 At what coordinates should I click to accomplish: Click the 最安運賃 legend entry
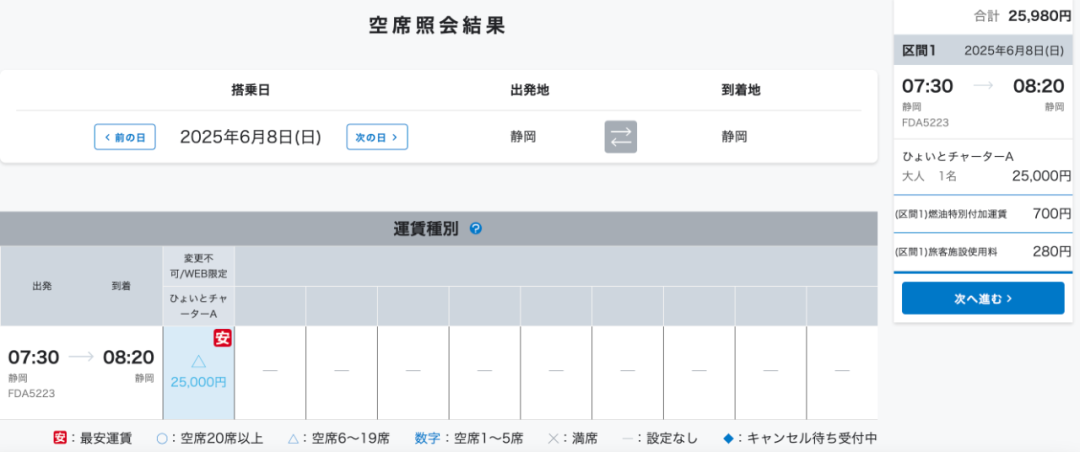(x=93, y=438)
